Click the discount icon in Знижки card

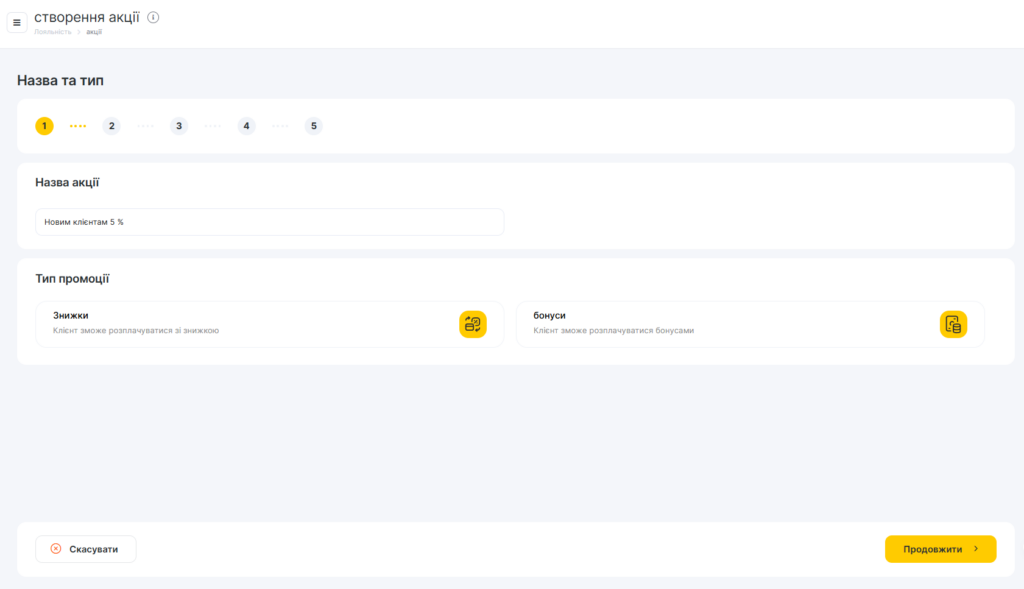click(x=472, y=324)
